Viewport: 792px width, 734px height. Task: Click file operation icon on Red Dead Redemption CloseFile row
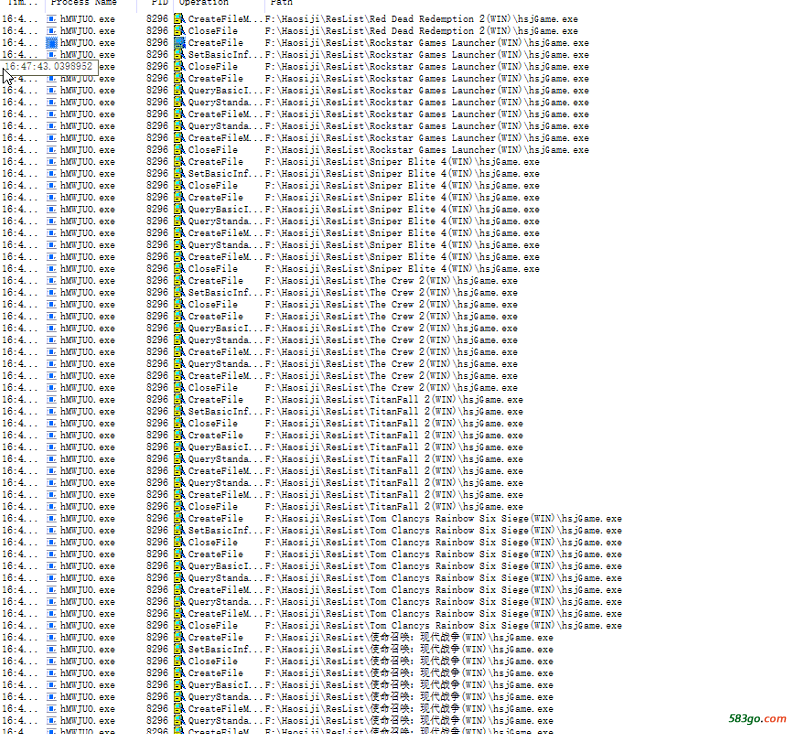179,31
